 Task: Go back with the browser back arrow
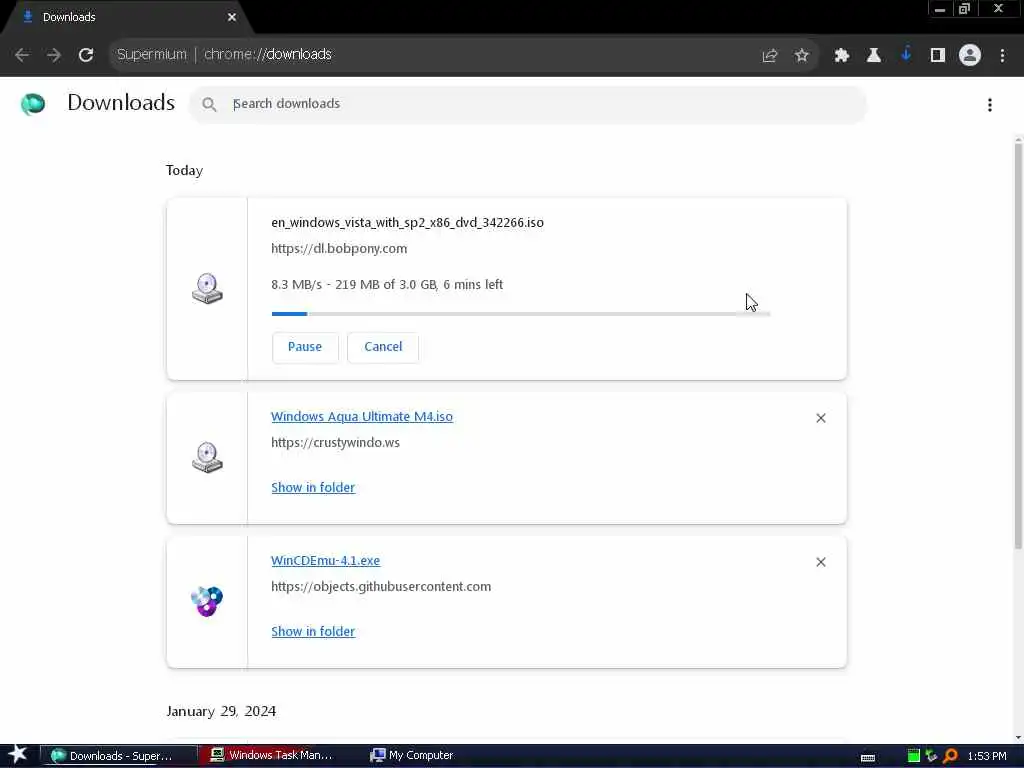click(22, 55)
